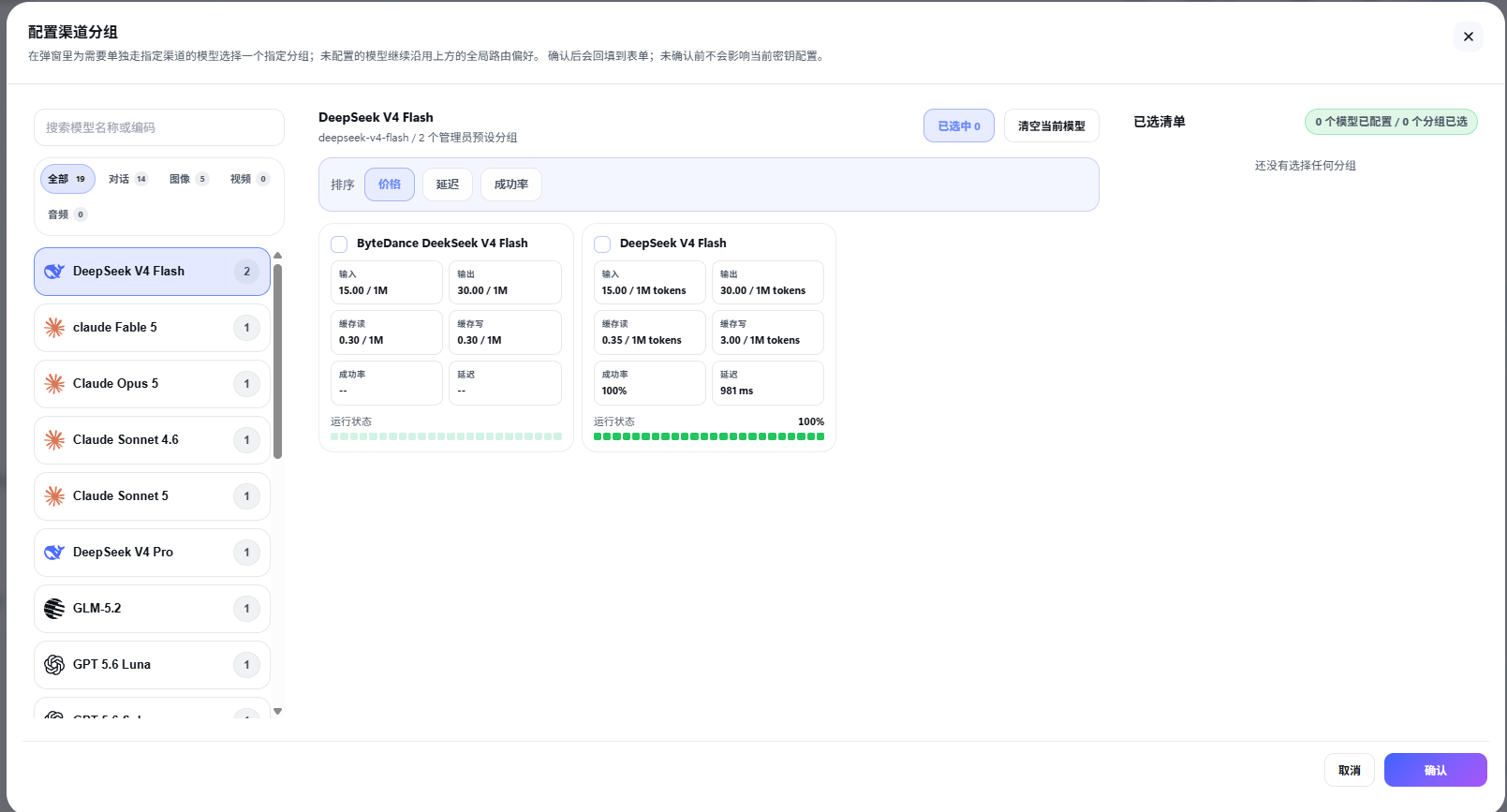Select the DeepSeek V4 Pro model name
1507x812 pixels.
[x=123, y=553]
